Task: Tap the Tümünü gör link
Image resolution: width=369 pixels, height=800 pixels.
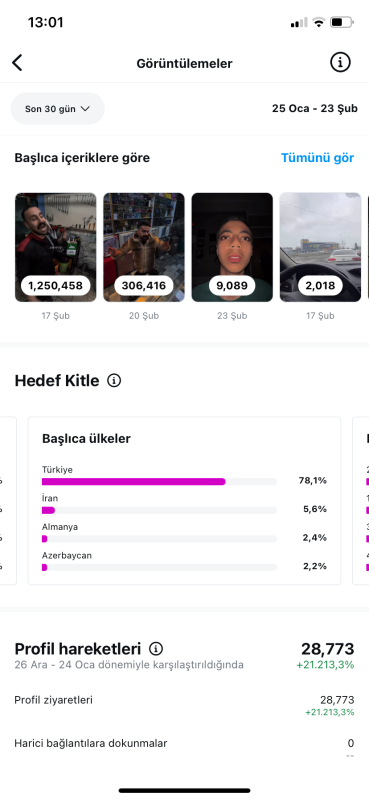Action: (317, 158)
